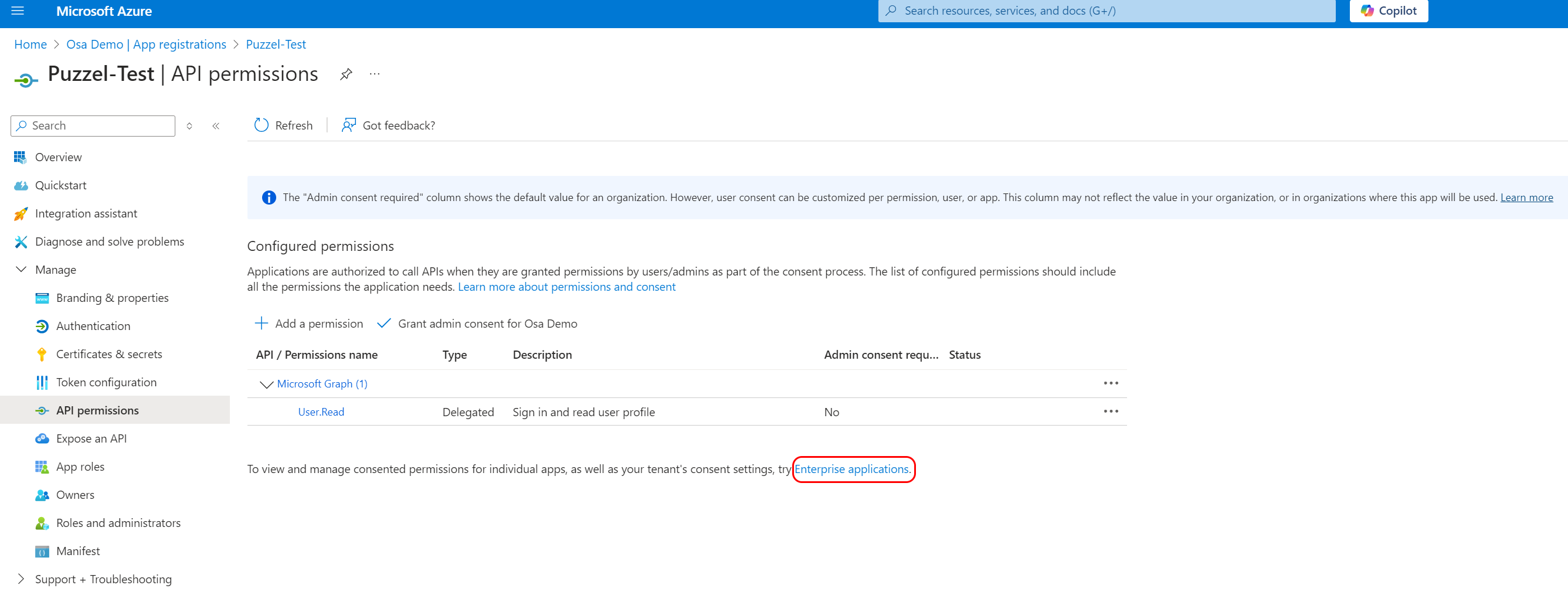Open the ellipsis menu beside the page title
The image size is (1568, 602).
(374, 74)
